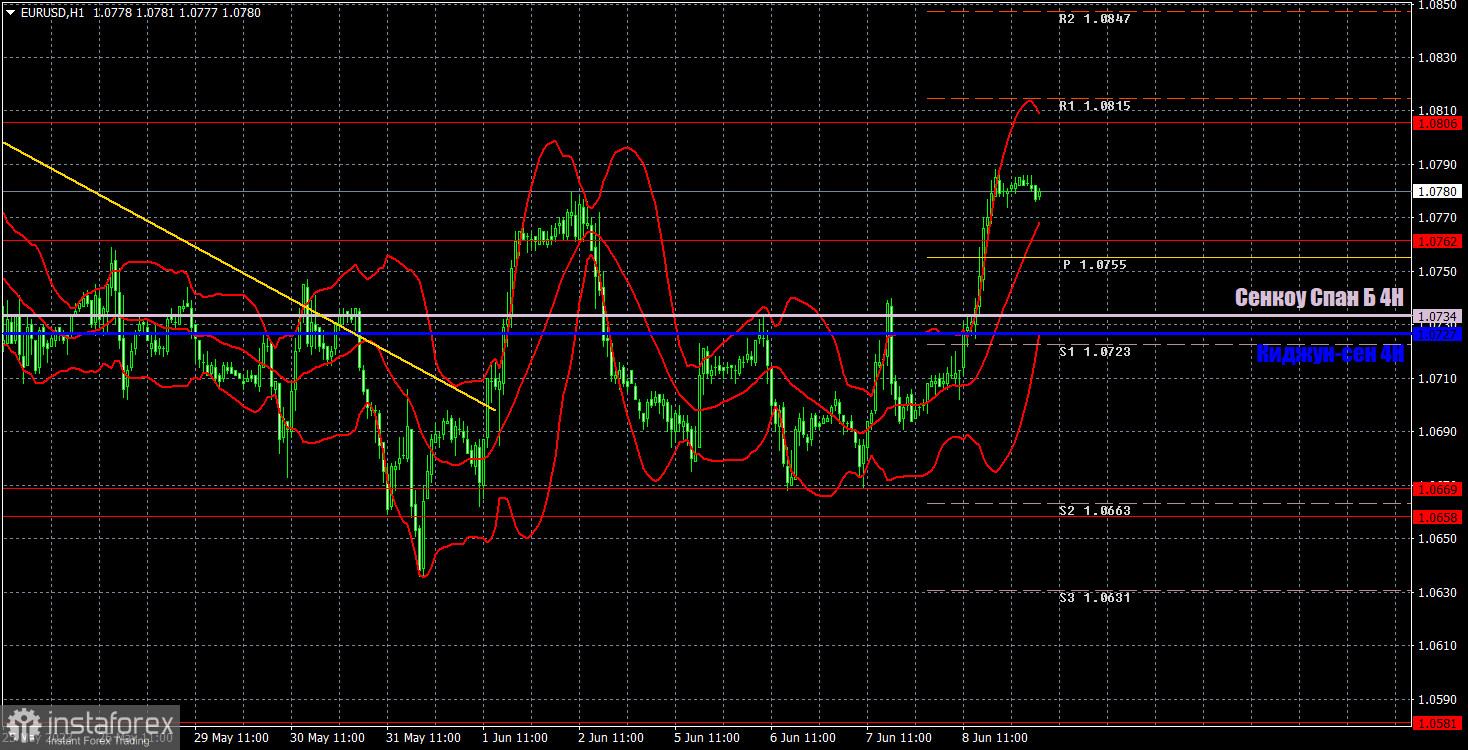Click the P 1.0755 pivot label
1468x750 pixels.
pos(1095,265)
